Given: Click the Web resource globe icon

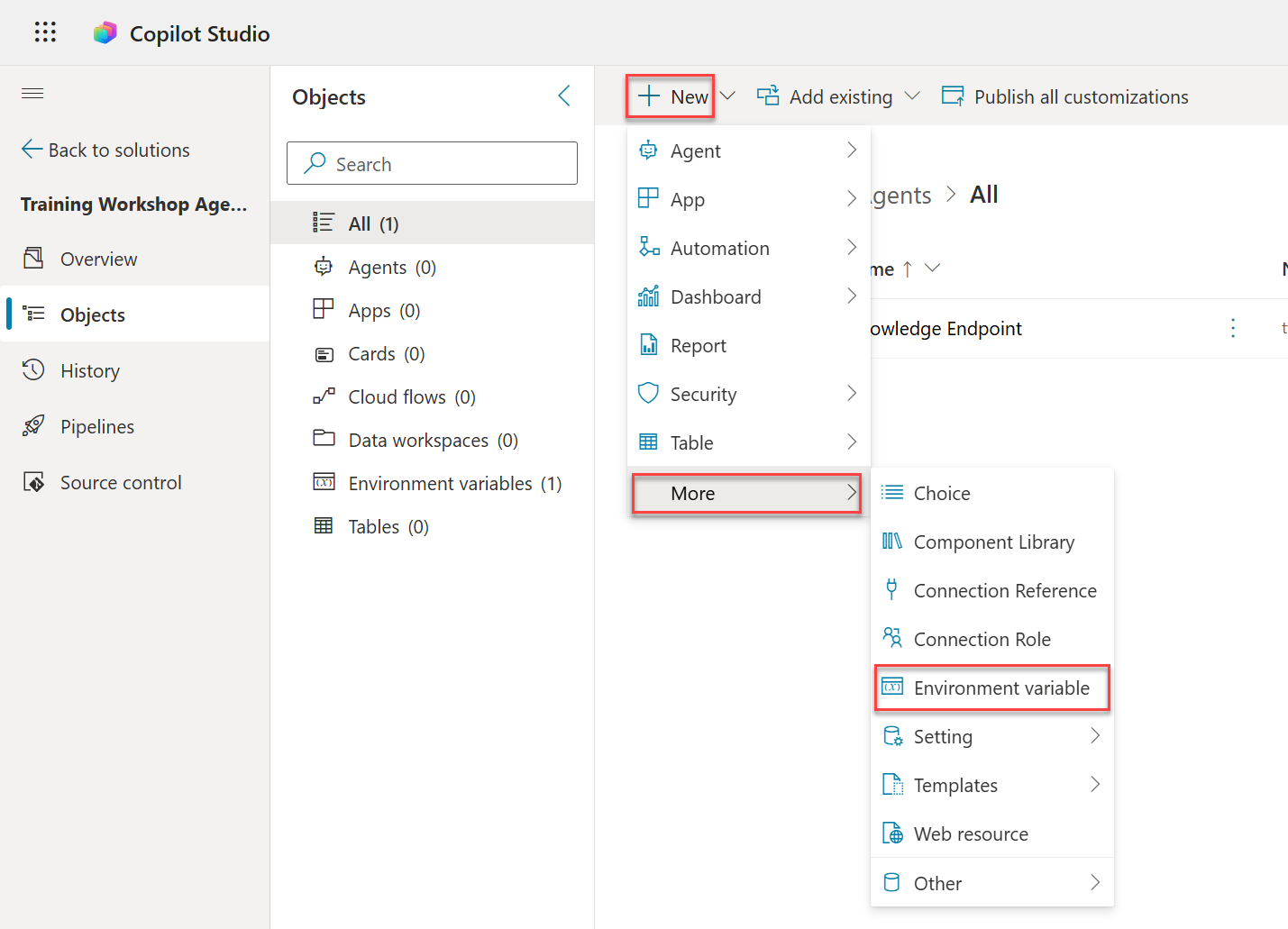Looking at the screenshot, I should [x=892, y=833].
